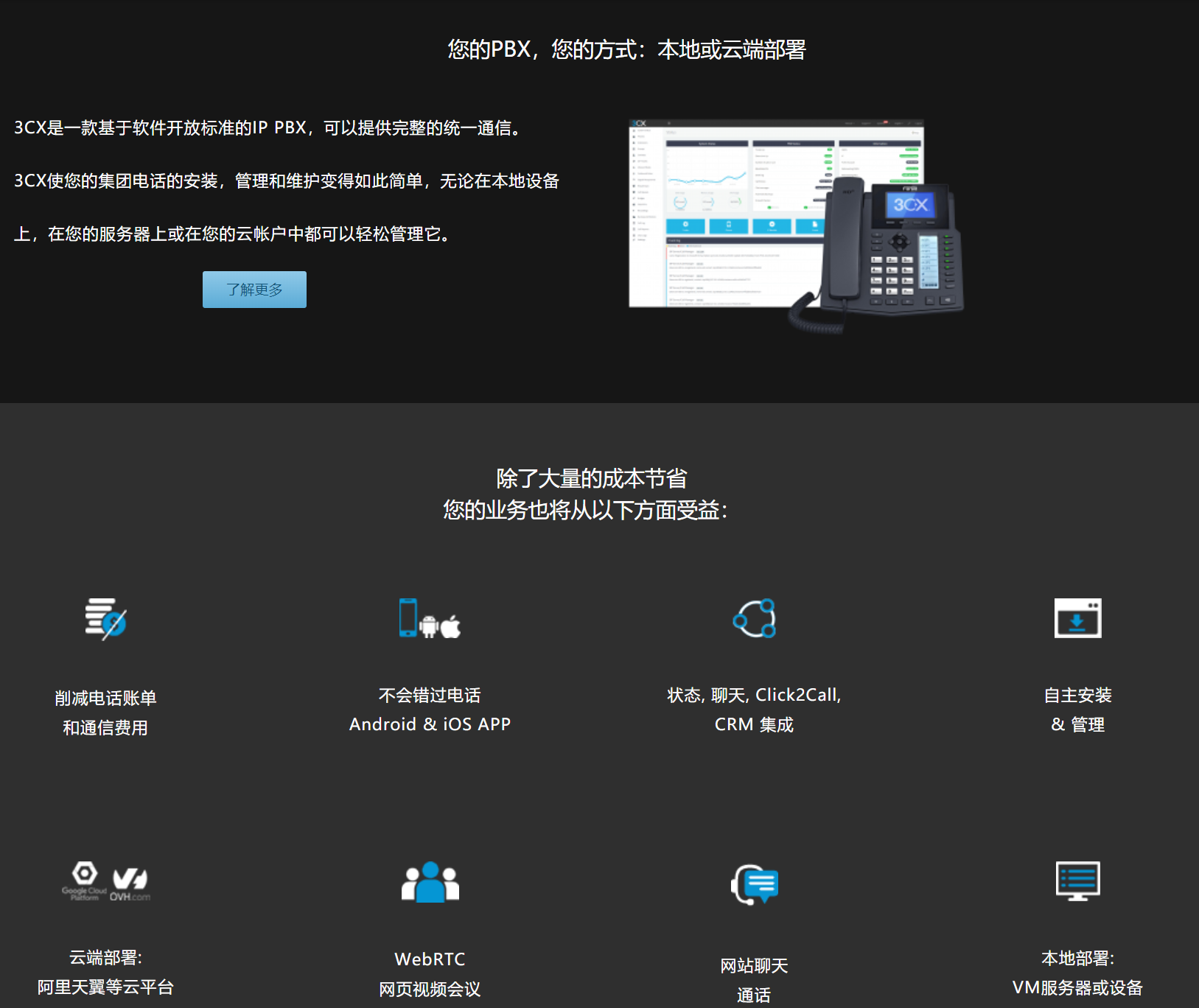
Task: Click the CRM integration share icon
Action: (x=755, y=618)
